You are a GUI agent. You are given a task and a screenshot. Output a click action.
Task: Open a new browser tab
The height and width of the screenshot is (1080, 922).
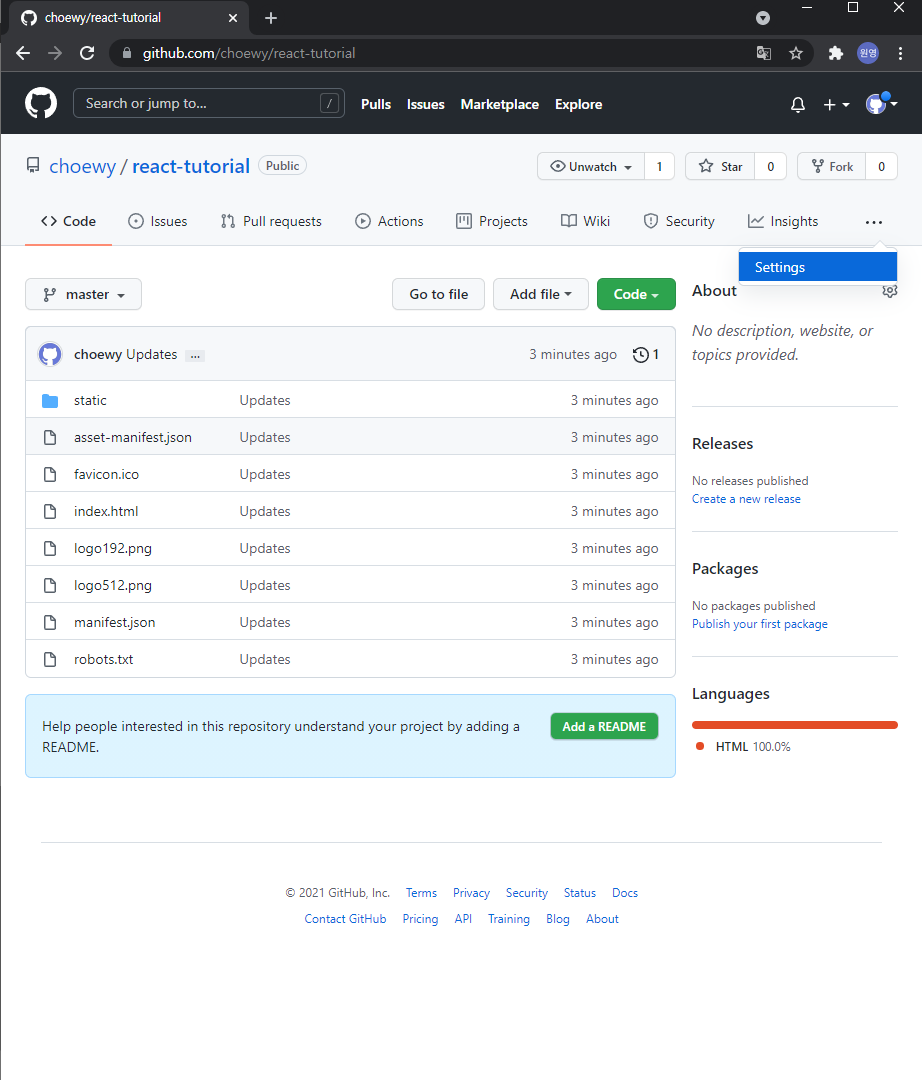click(271, 18)
